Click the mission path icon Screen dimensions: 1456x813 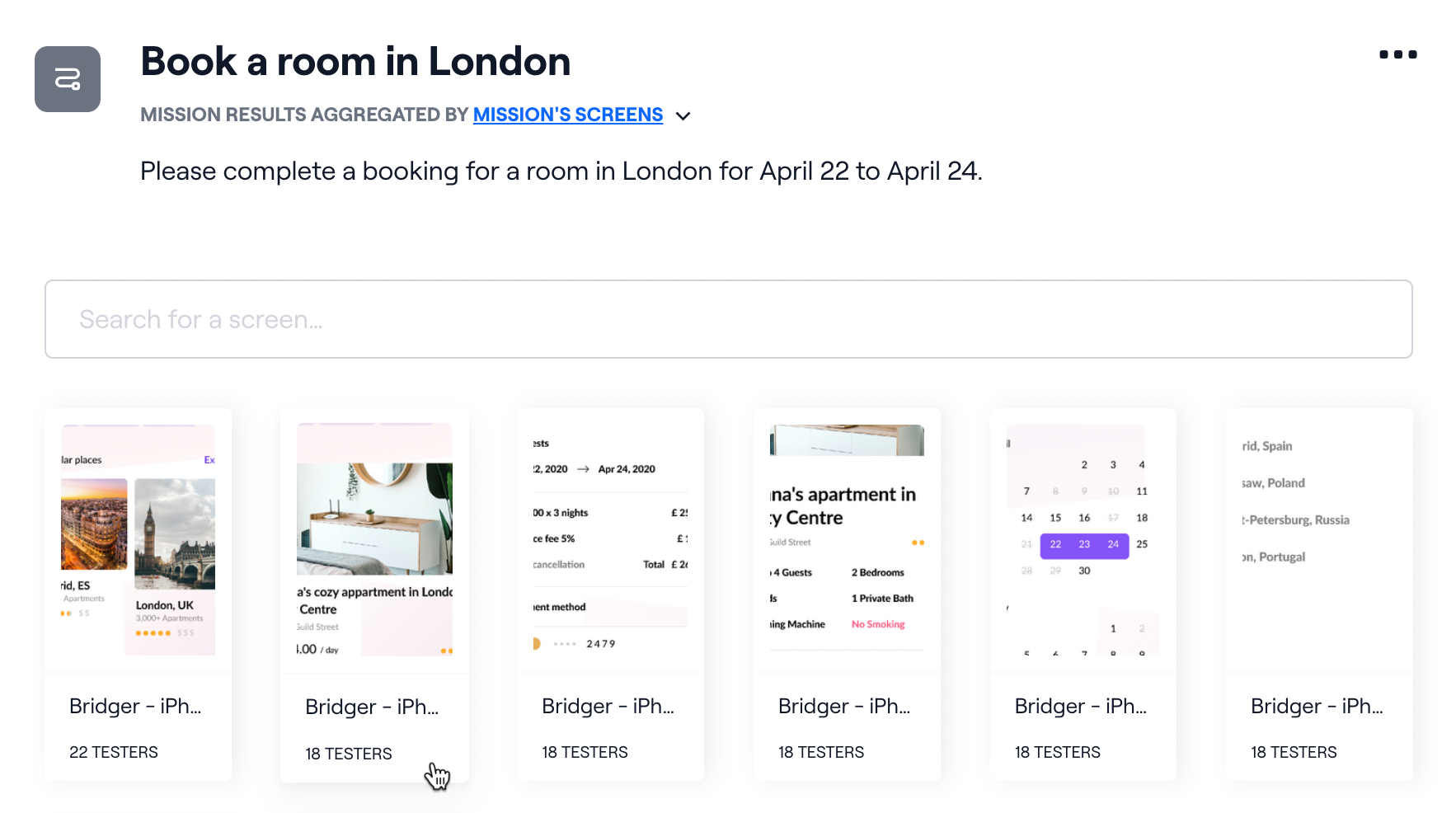tap(68, 79)
